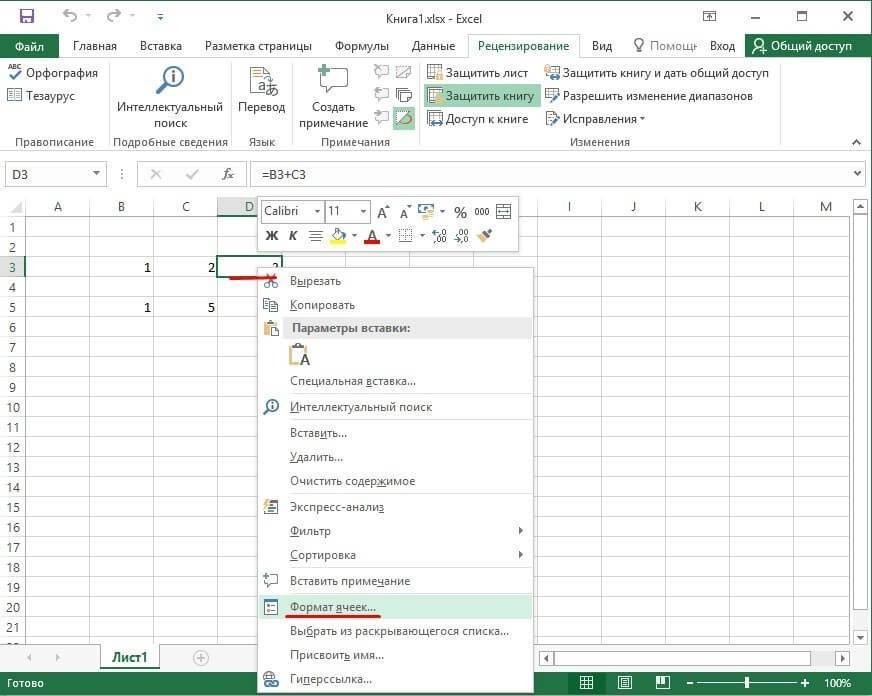Open the font dropdown showing Calibri
Screen dimensions: 872x696
[x=318, y=211]
